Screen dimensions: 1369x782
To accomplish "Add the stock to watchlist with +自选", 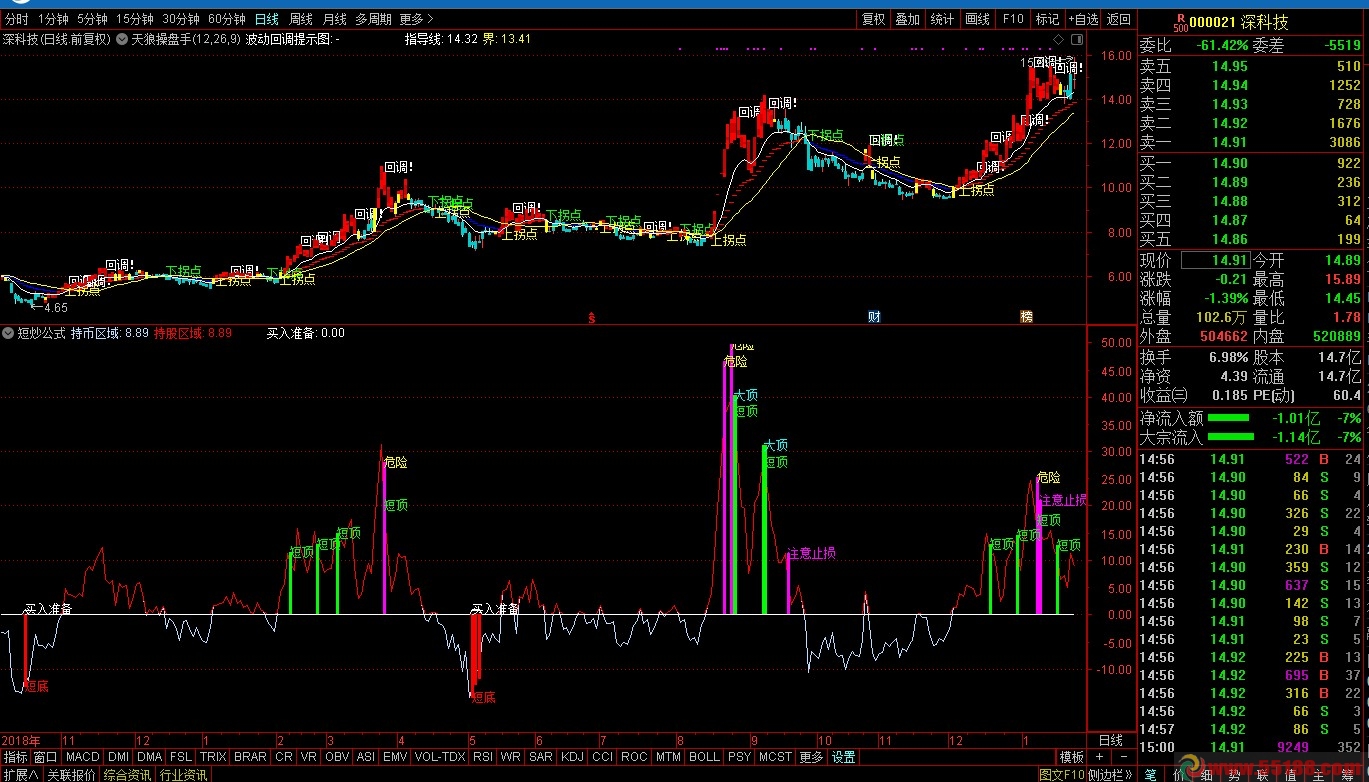I will pos(1083,19).
